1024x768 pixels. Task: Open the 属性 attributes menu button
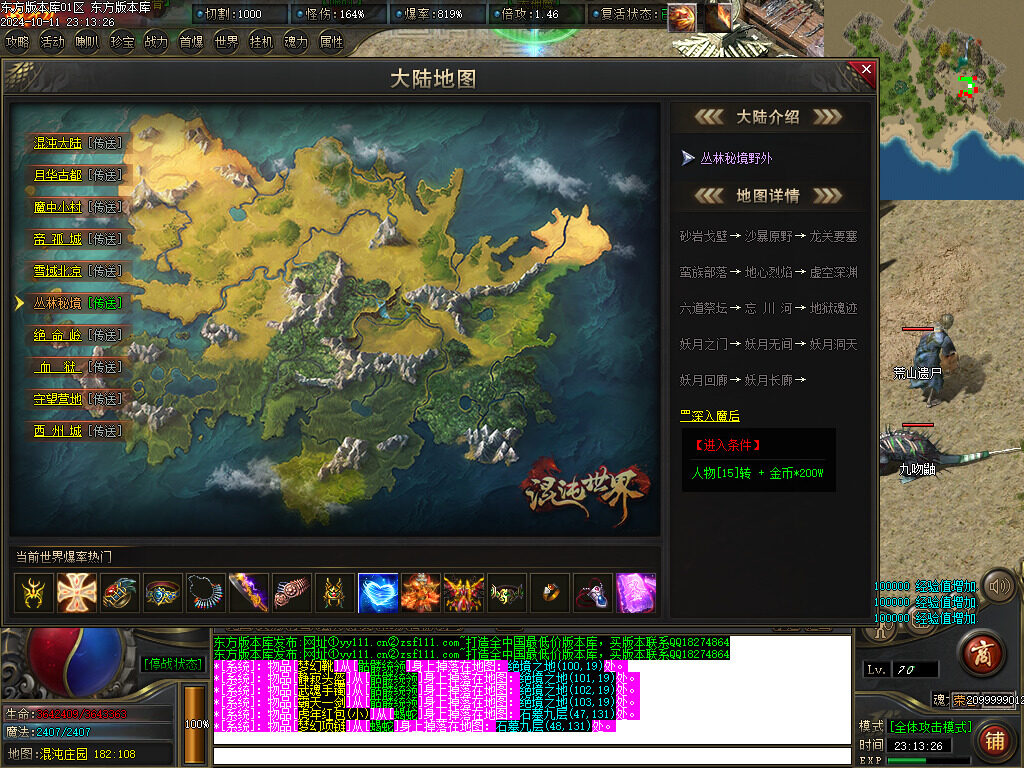(331, 42)
